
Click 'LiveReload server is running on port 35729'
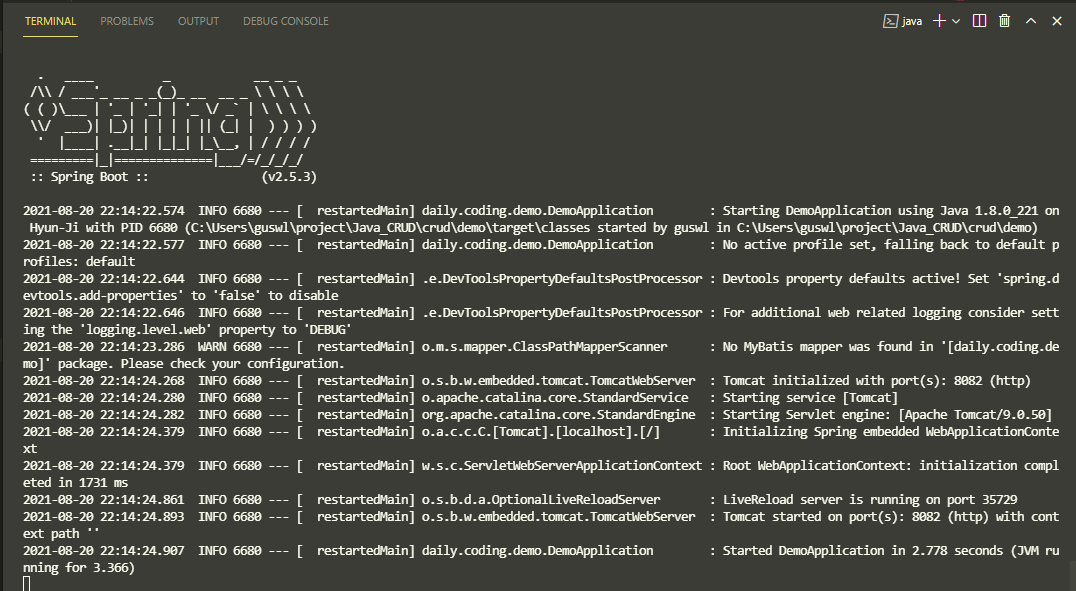click(x=870, y=500)
